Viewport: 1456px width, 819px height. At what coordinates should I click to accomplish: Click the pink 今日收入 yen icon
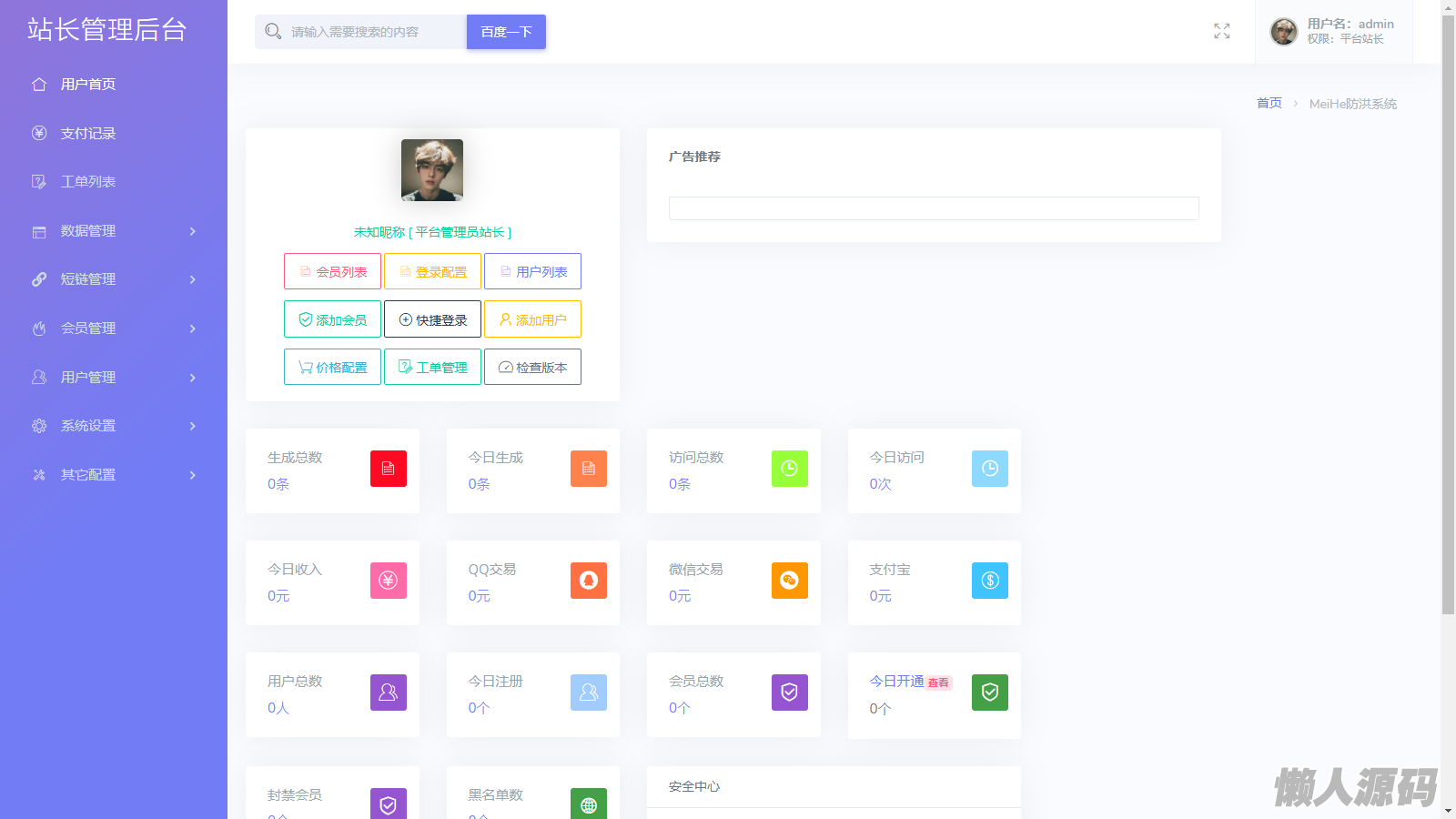(389, 581)
